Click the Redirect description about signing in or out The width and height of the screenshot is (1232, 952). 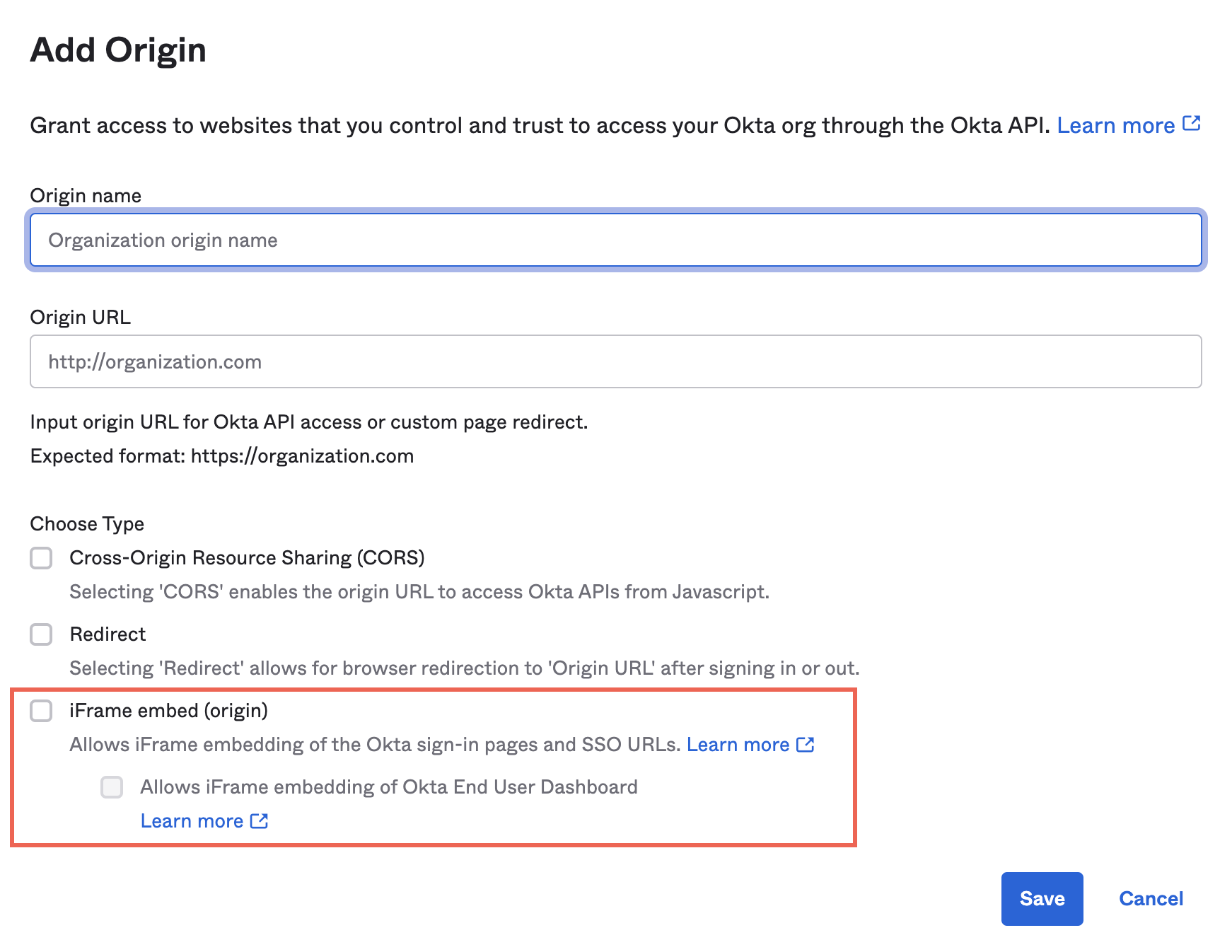tap(465, 668)
